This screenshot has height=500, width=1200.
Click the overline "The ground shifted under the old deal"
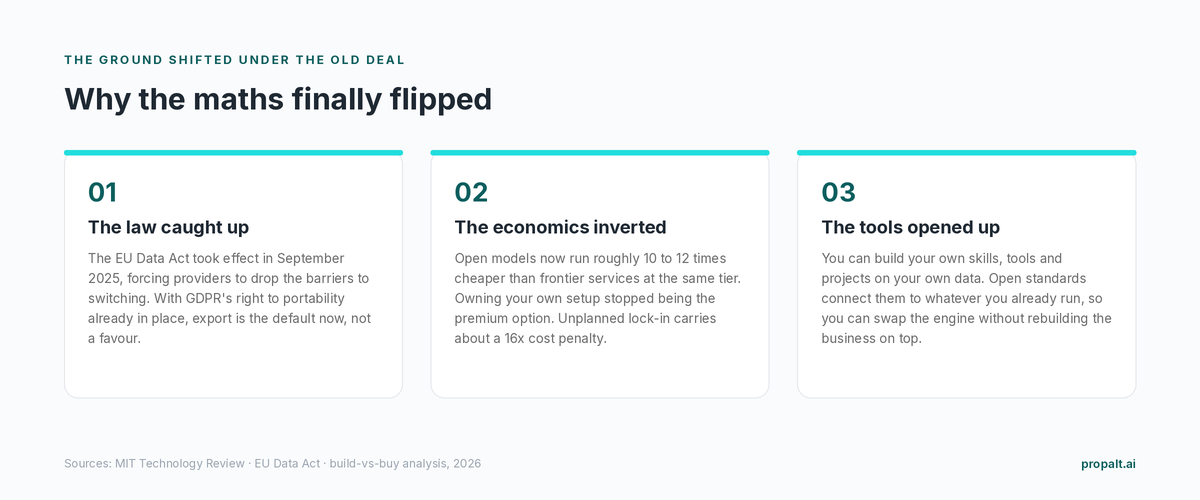point(235,60)
